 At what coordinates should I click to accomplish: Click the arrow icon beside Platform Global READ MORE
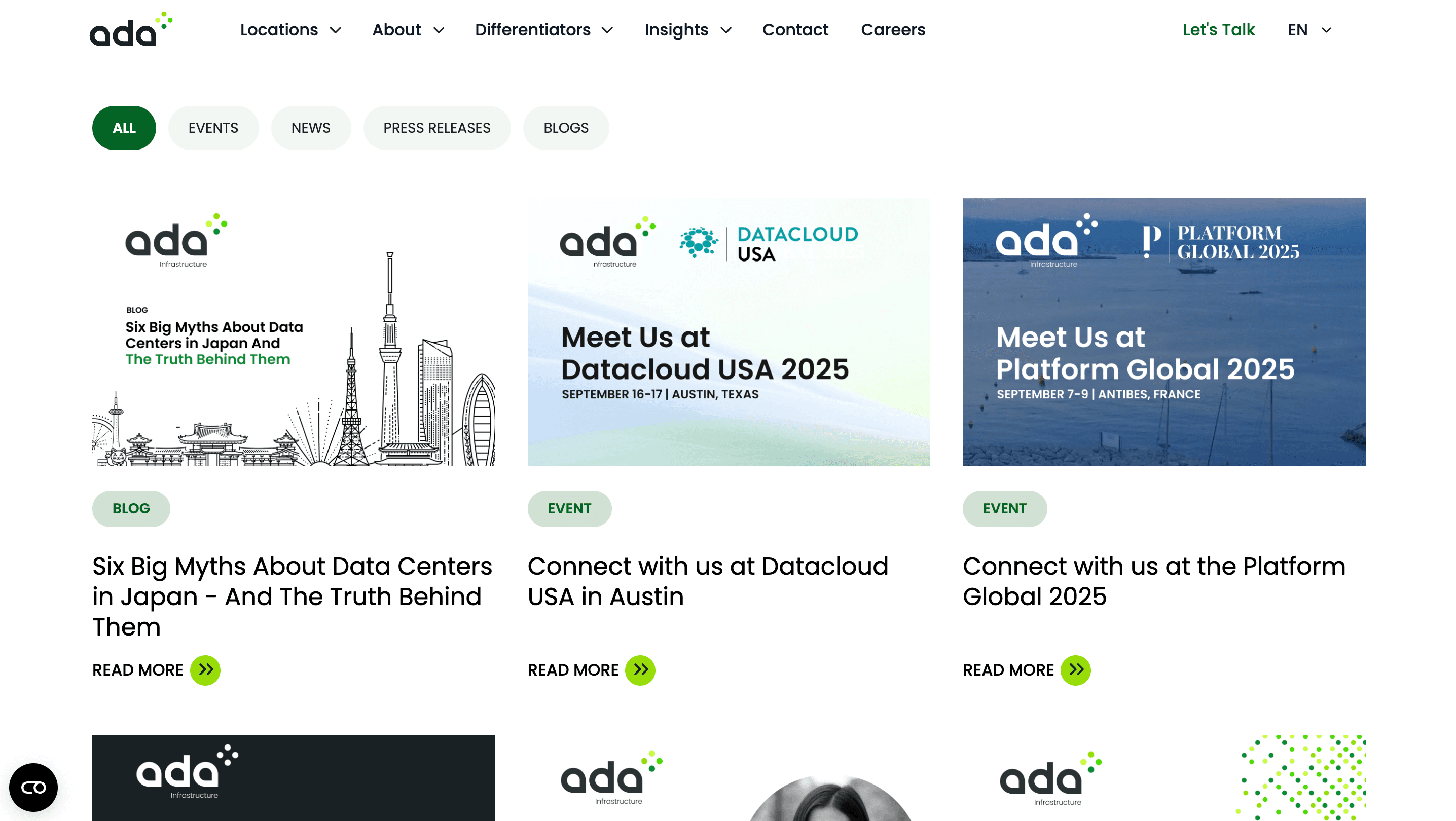coord(1076,670)
